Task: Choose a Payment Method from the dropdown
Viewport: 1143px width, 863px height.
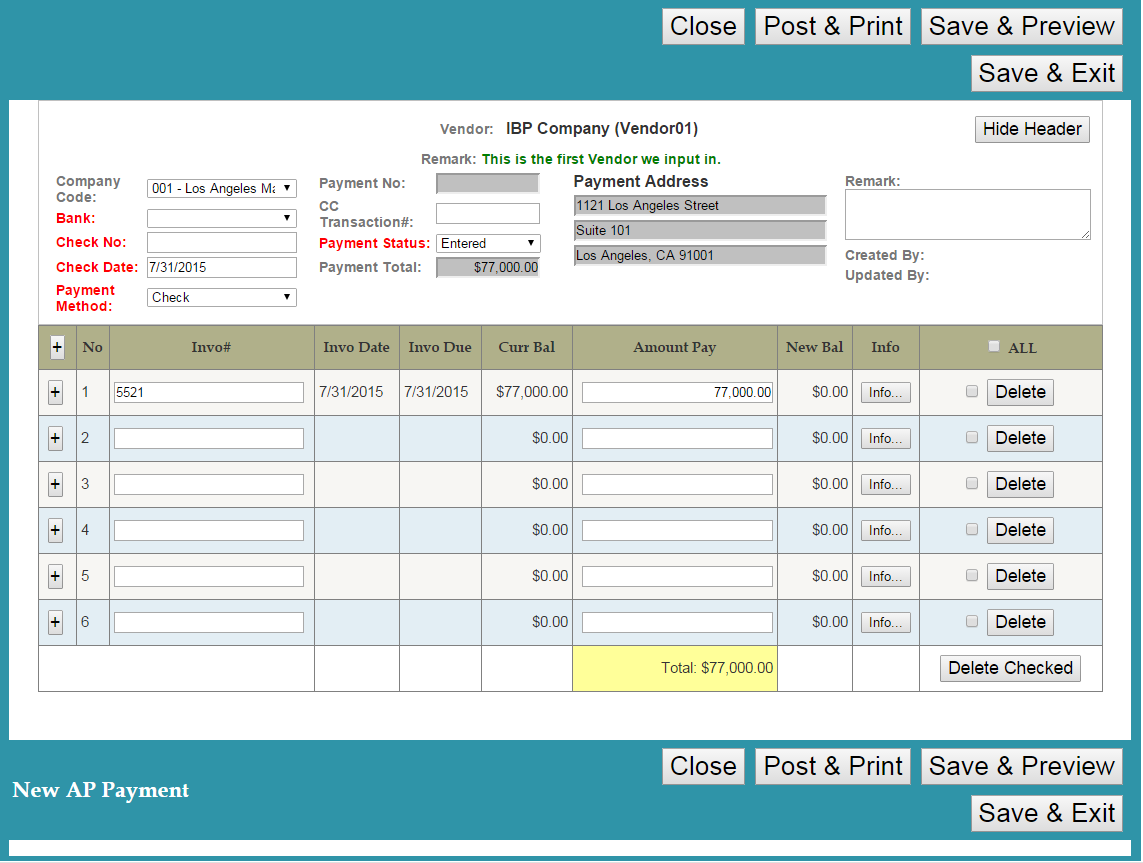Action: (221, 297)
